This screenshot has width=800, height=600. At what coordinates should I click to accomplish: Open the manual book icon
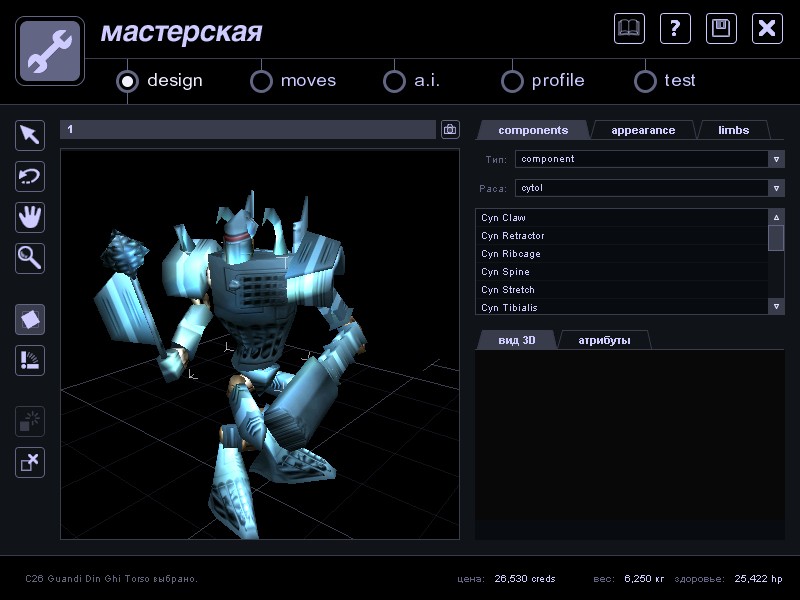pyautogui.click(x=629, y=28)
